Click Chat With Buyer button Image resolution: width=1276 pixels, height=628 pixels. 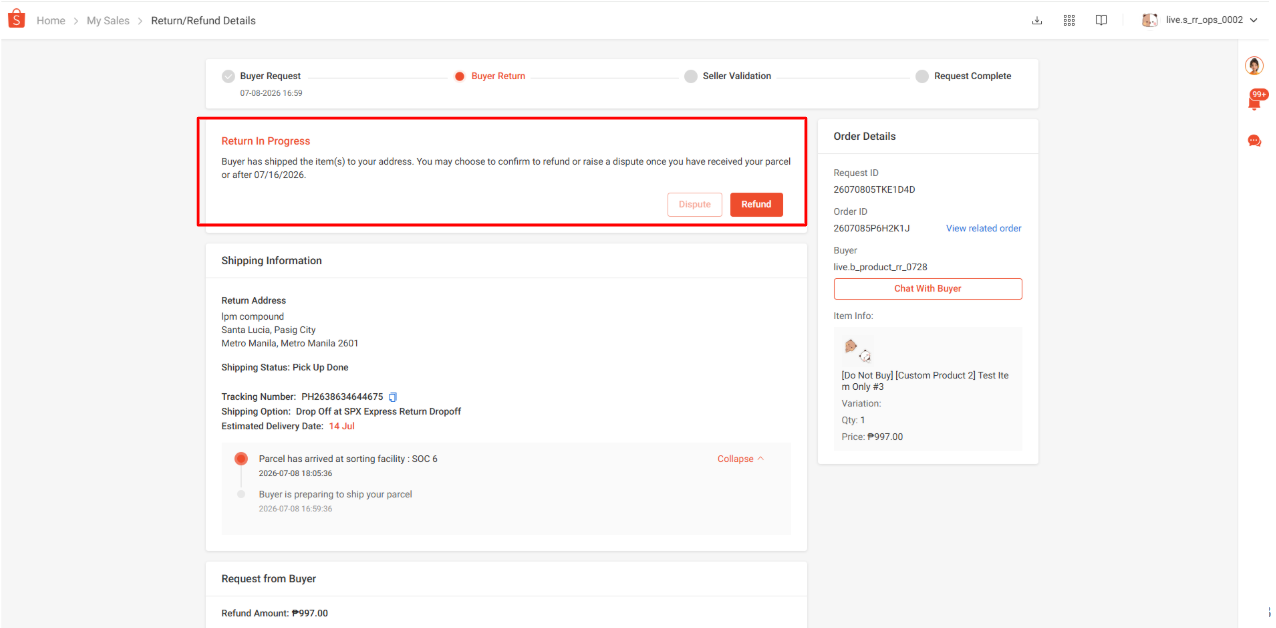click(x=928, y=288)
